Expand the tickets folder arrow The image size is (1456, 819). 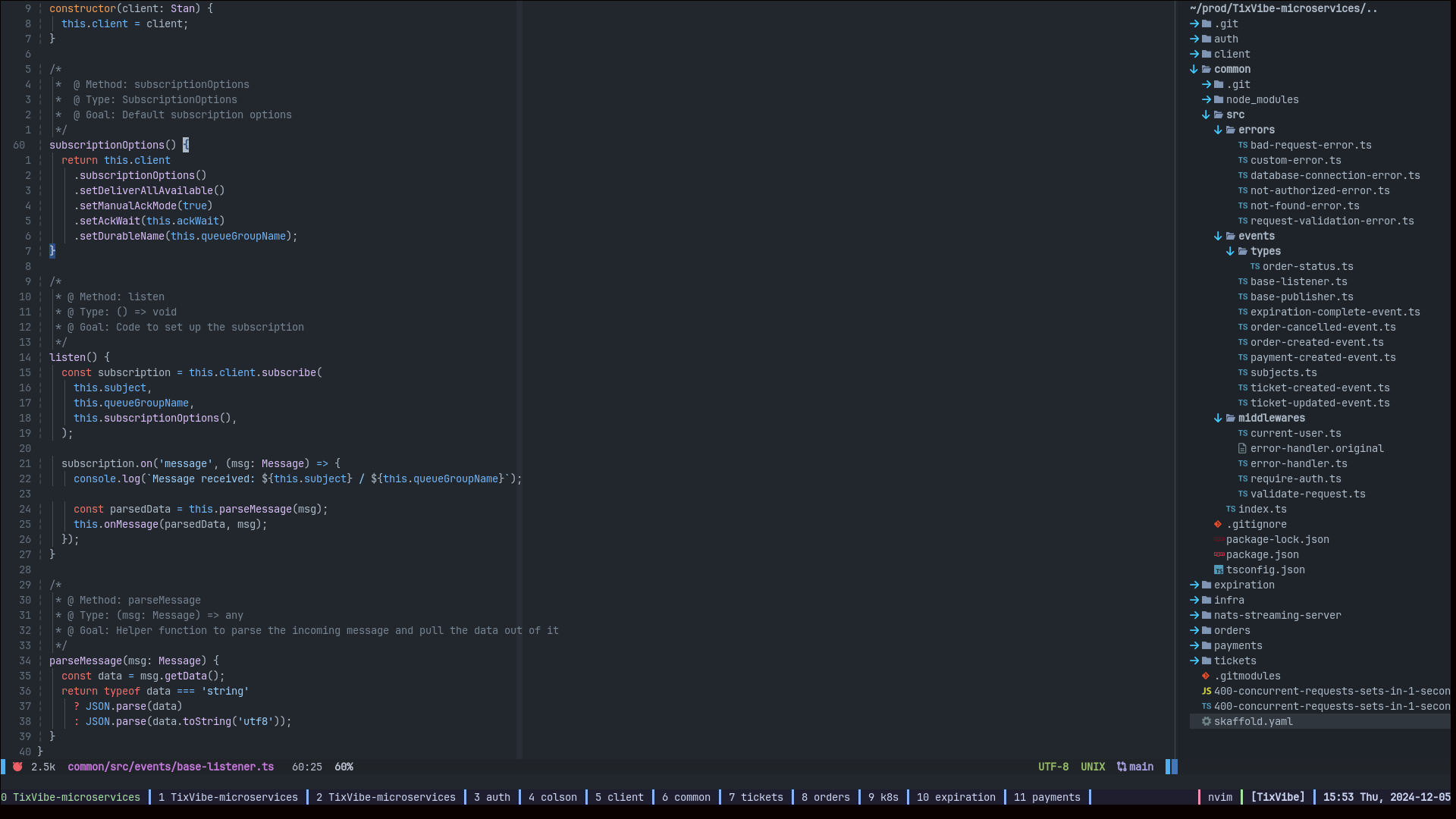tap(1194, 661)
